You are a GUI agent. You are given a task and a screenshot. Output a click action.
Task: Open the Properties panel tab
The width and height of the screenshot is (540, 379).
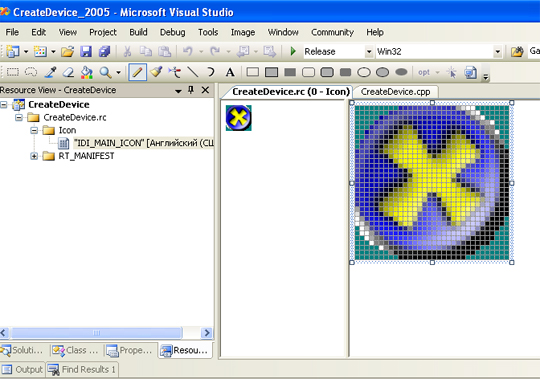point(129,350)
